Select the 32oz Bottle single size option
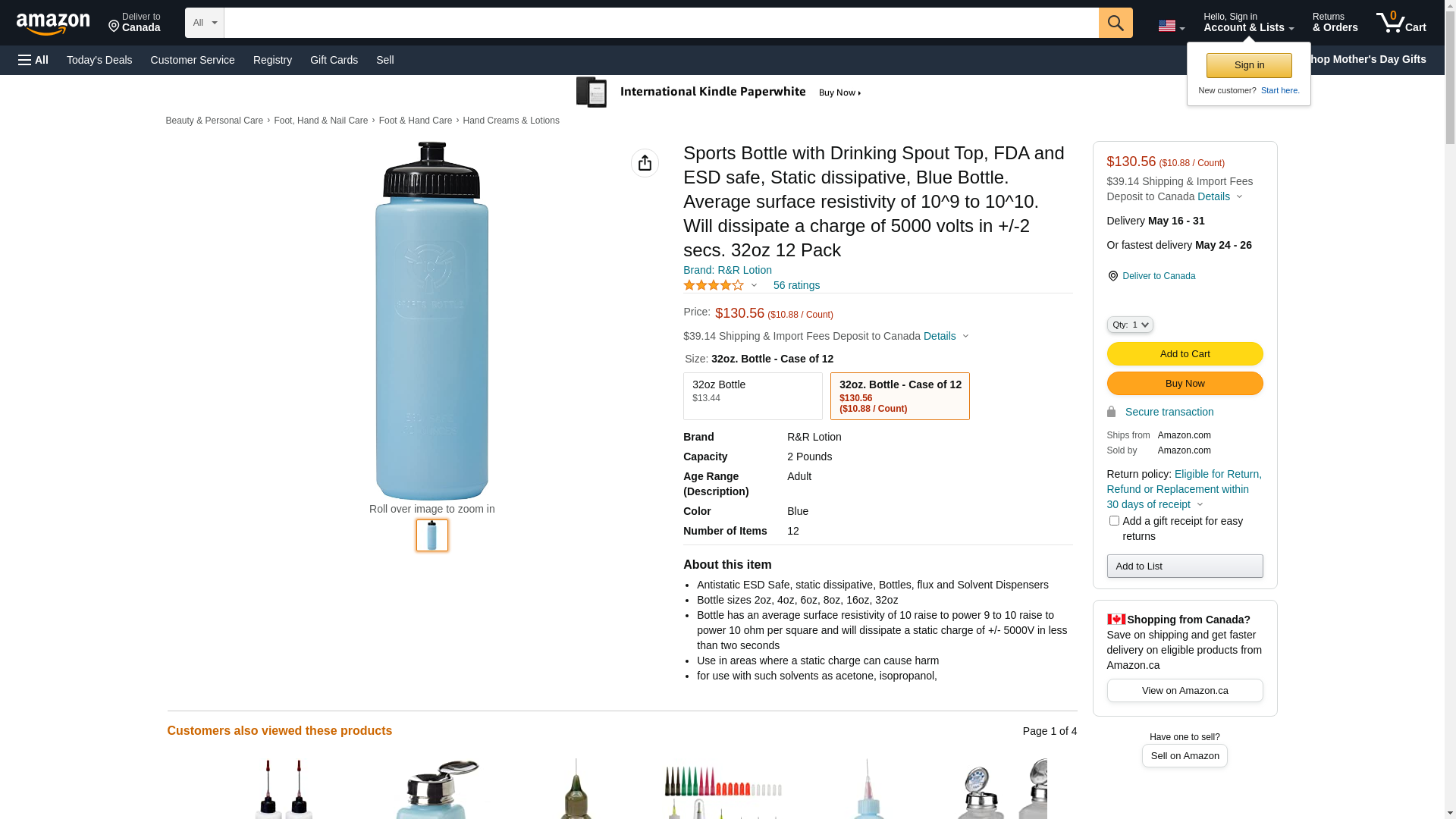Screen dimensions: 1456x819 pos(752,396)
